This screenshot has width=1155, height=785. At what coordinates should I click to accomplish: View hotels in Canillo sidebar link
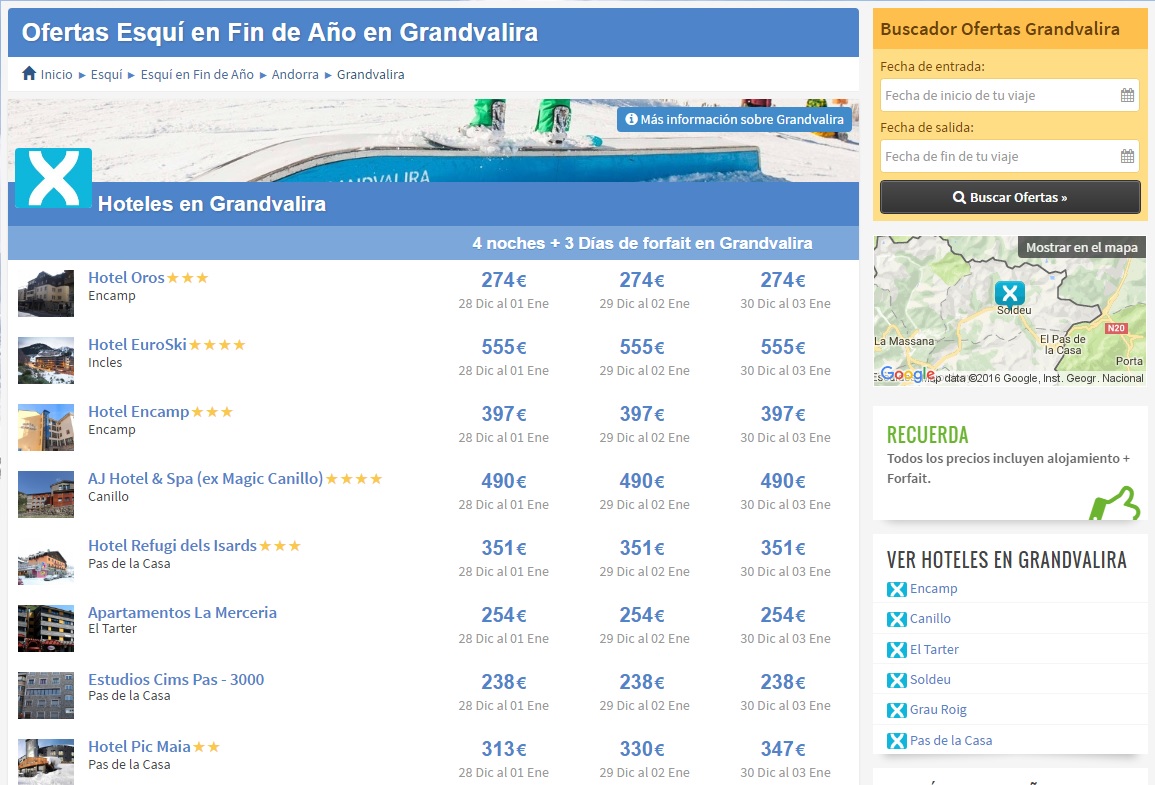[x=930, y=619]
